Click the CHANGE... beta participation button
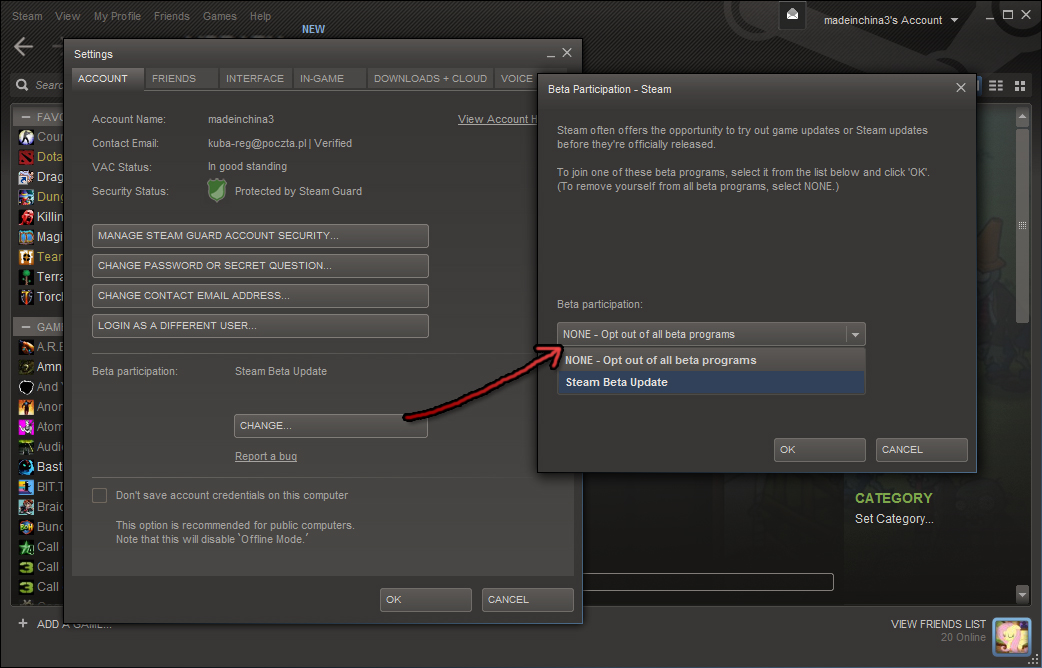 tap(331, 426)
